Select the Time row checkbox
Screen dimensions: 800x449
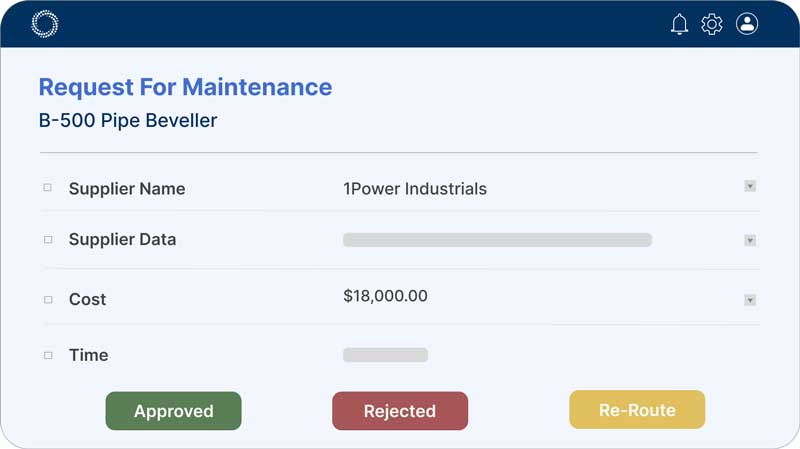(47, 355)
